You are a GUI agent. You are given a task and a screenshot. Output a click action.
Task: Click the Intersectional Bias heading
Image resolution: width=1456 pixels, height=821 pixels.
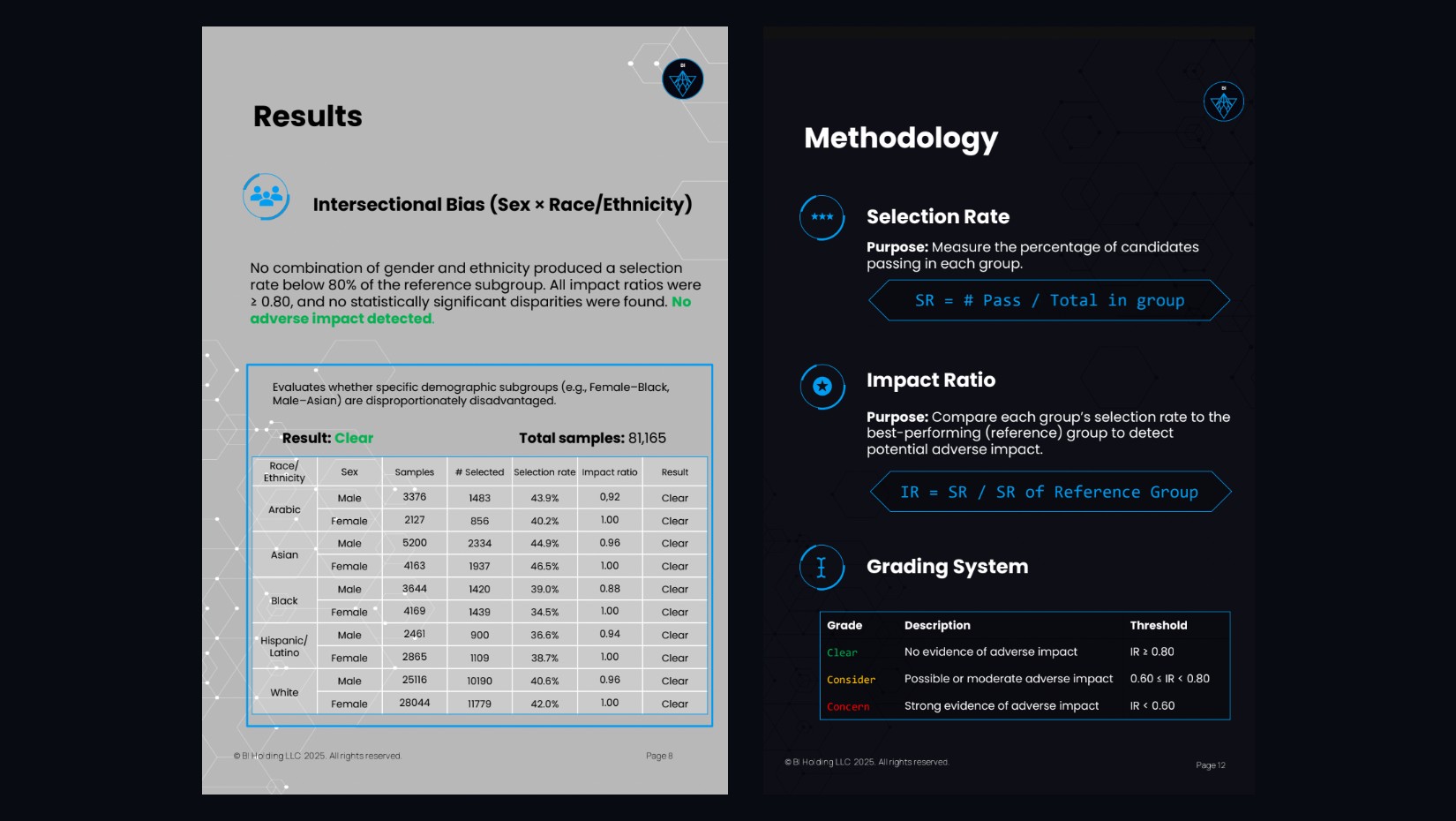pos(503,205)
